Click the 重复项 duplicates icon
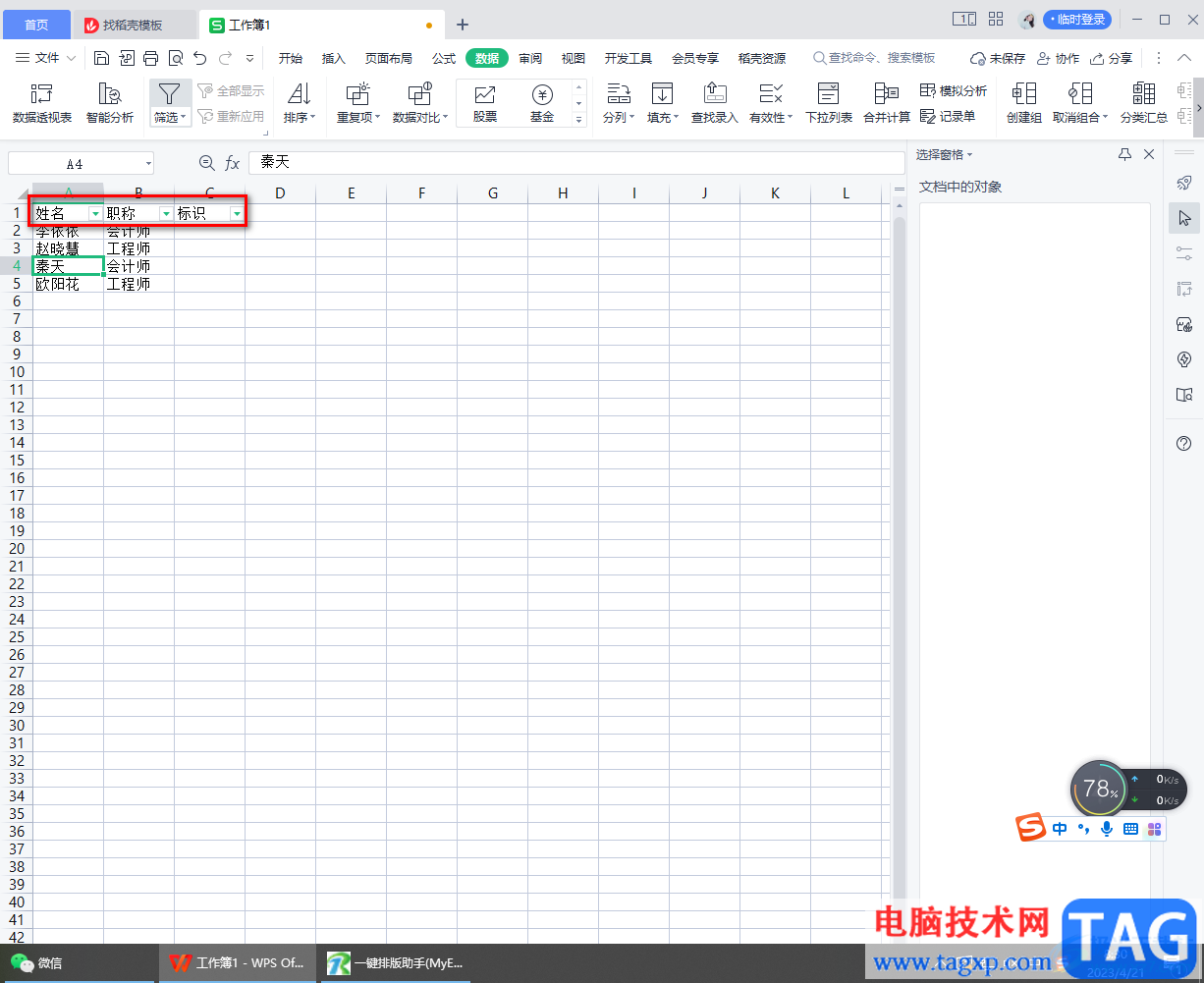This screenshot has width=1204, height=983. [357, 94]
